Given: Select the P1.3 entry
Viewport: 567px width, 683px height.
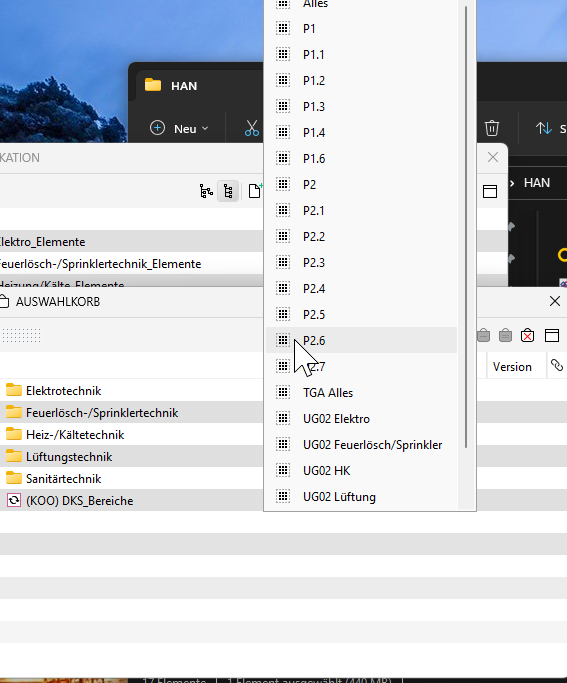Looking at the screenshot, I should coord(361,107).
